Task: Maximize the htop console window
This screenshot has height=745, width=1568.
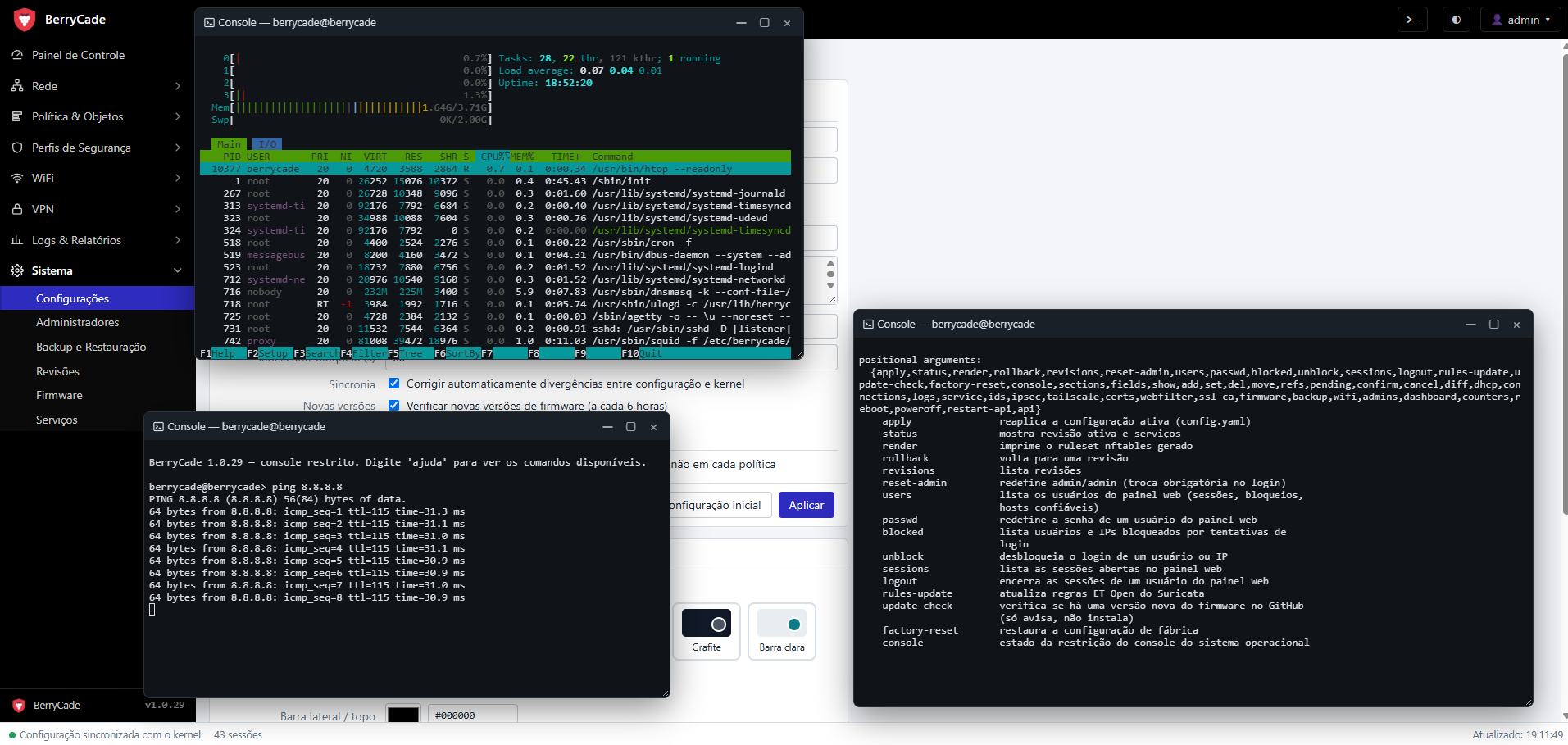Action: [765, 23]
